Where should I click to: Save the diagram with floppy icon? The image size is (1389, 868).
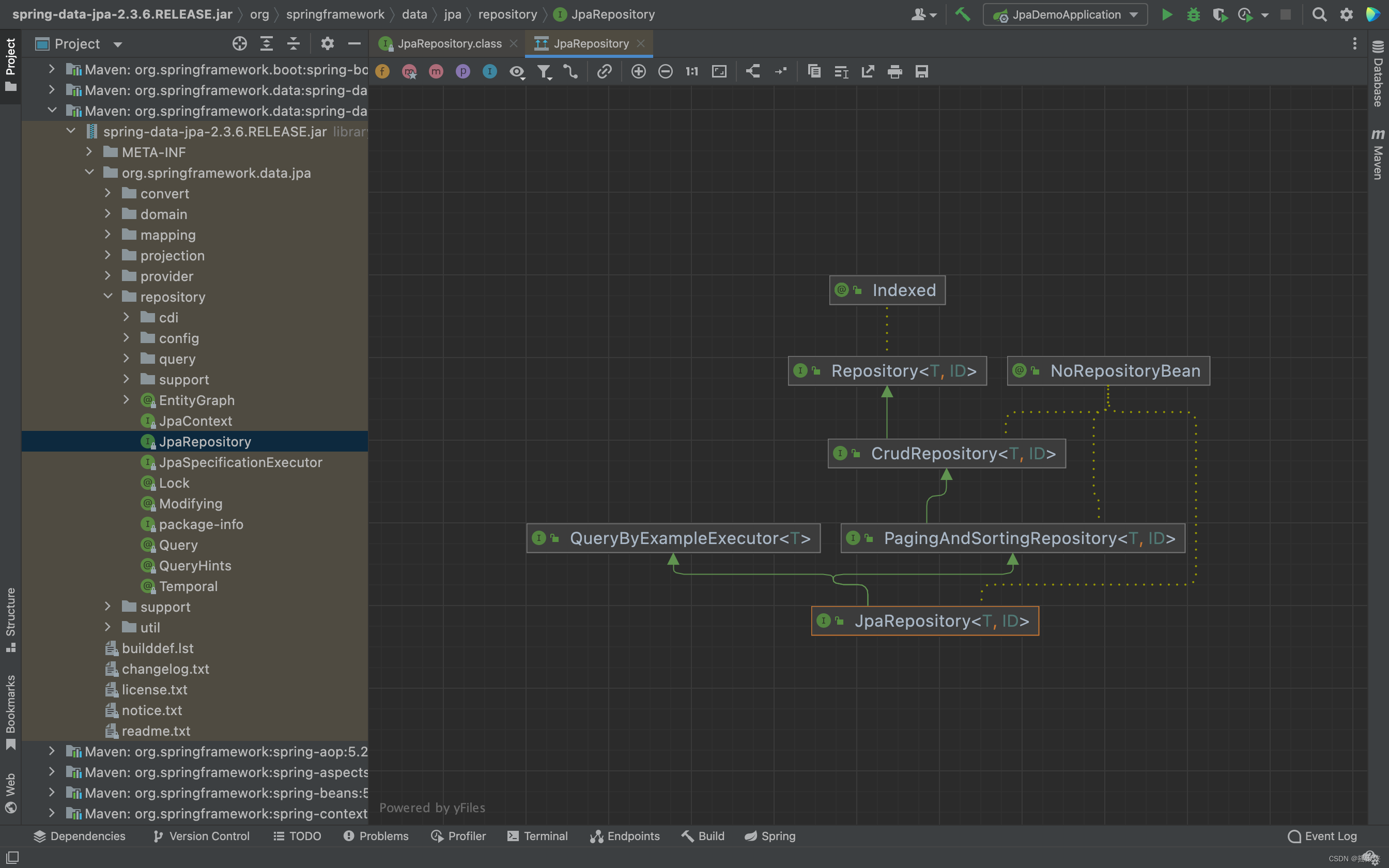click(x=922, y=71)
